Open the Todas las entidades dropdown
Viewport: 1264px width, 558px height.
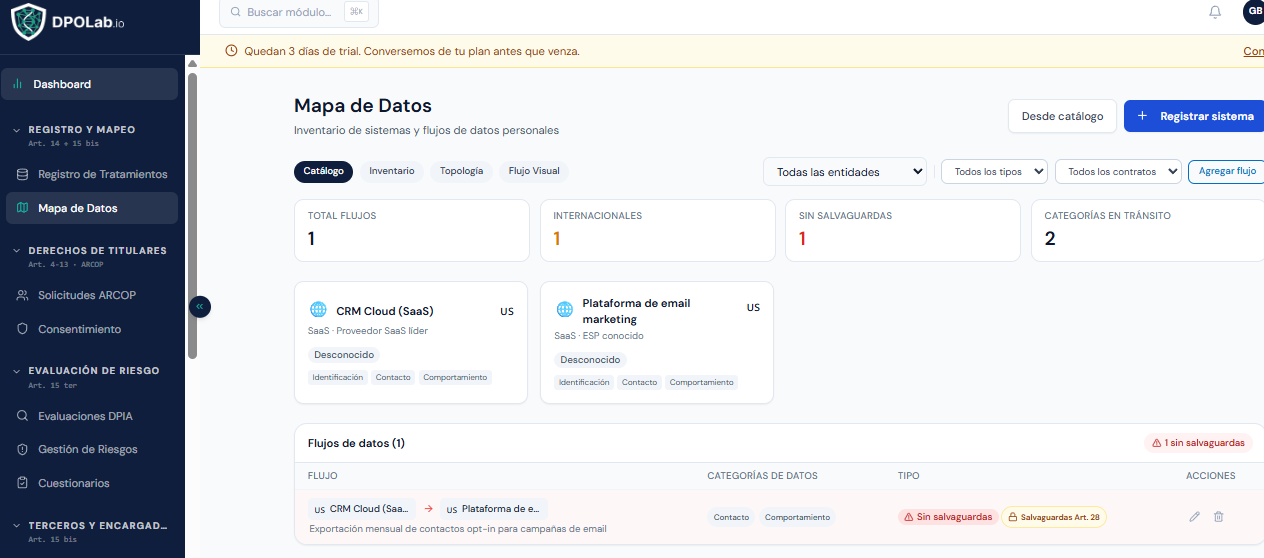tap(845, 172)
